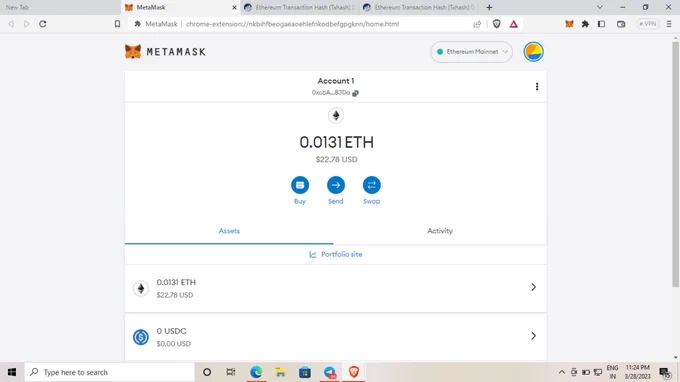Open Brave browser in taskbar
Screen dimensions: 680x382
tap(354, 372)
